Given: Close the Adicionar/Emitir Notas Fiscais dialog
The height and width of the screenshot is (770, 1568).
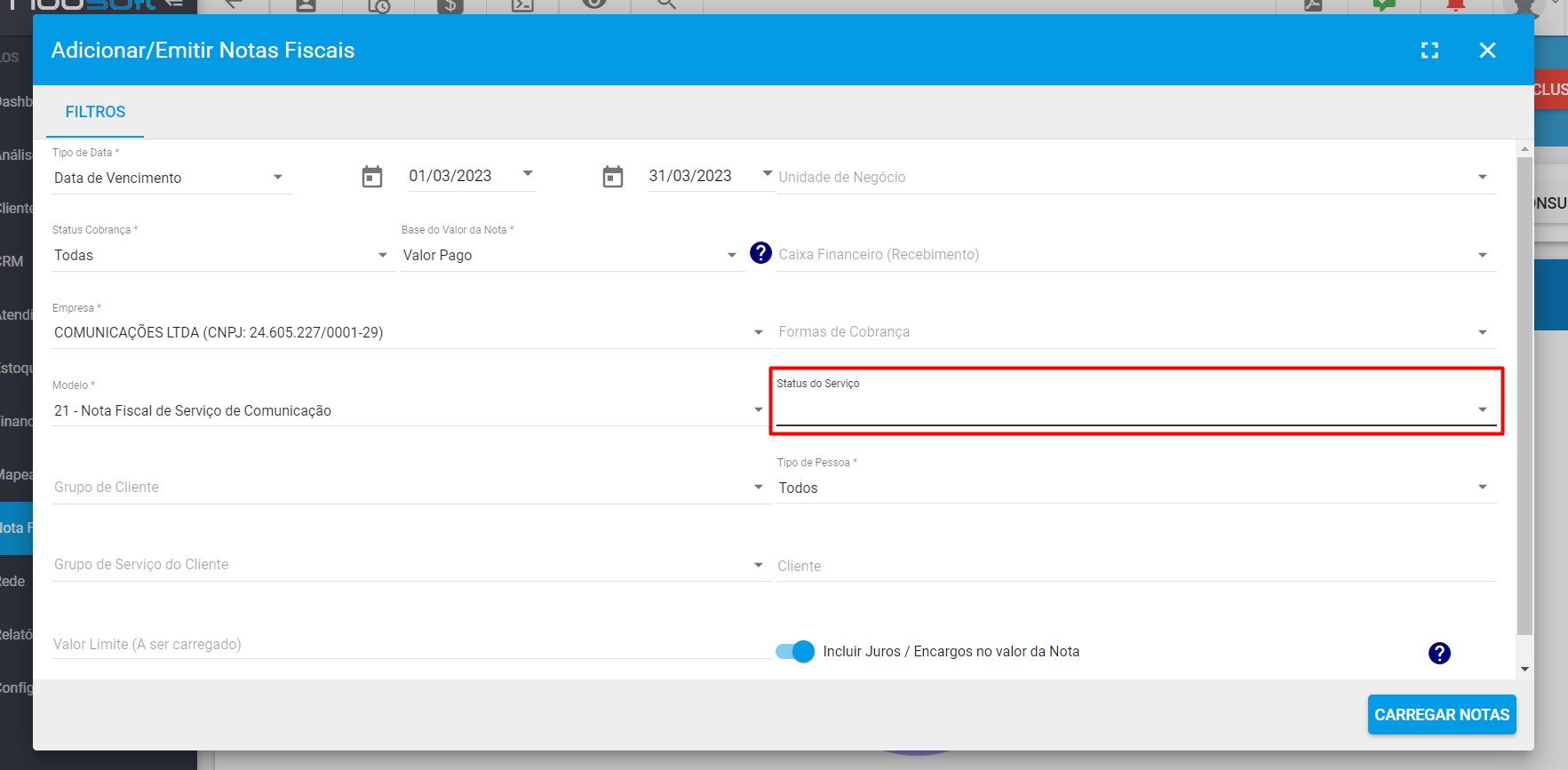Looking at the screenshot, I should coord(1487,51).
